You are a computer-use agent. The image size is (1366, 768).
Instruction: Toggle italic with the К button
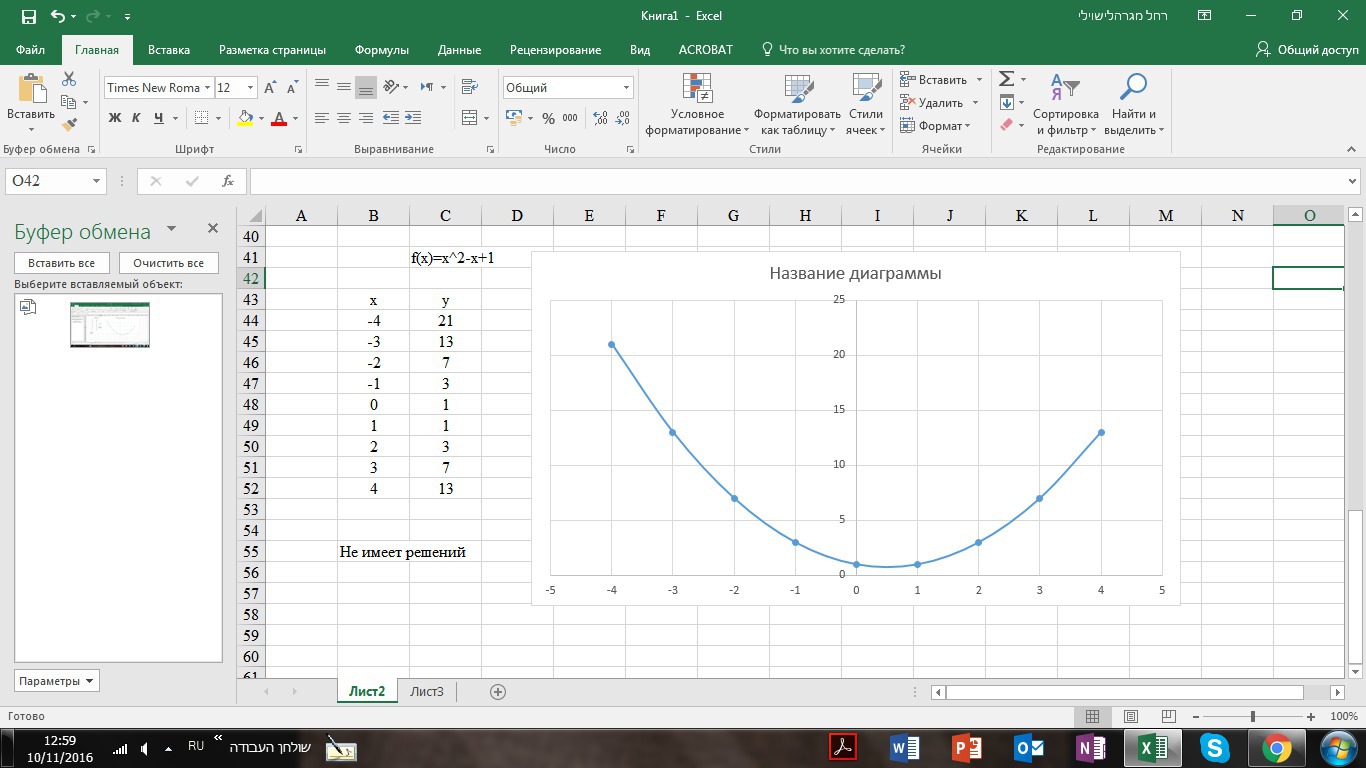pos(136,118)
